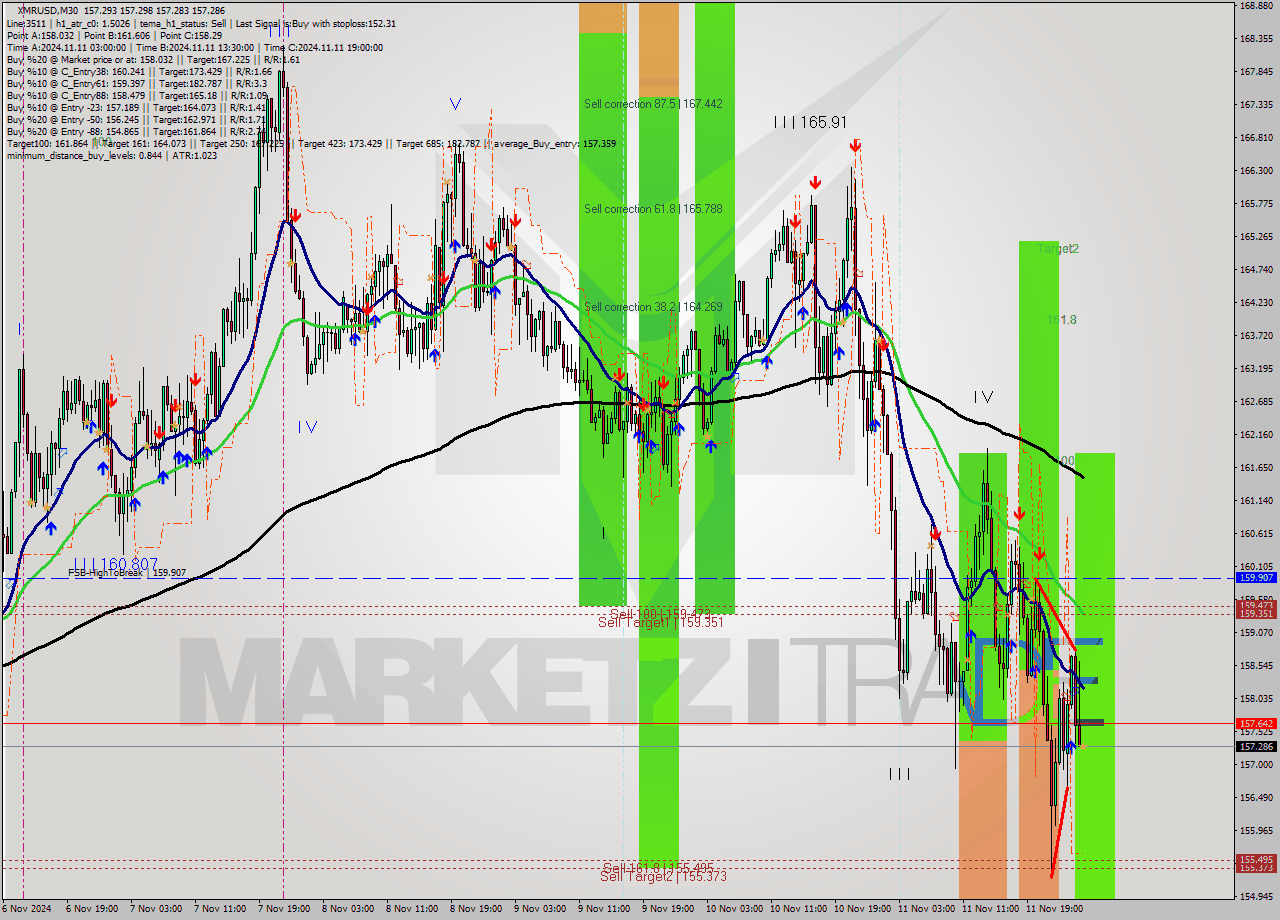
Task: Select the blue 'V' wave label
Action: pos(456,104)
